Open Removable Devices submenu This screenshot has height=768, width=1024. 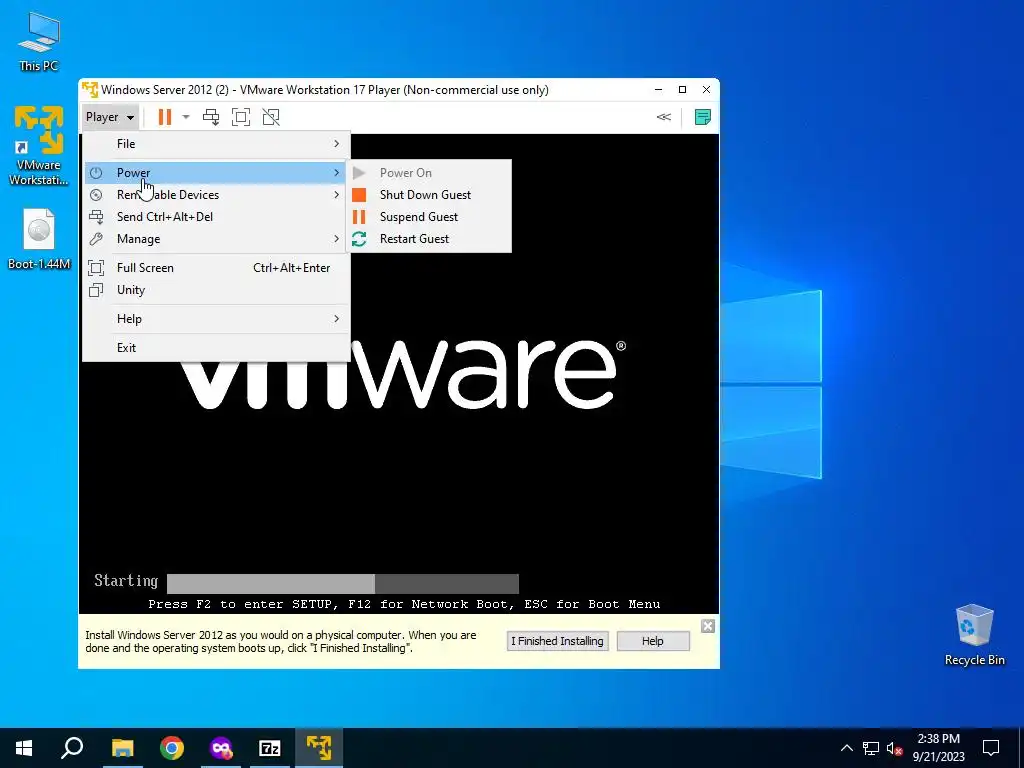tap(216, 195)
